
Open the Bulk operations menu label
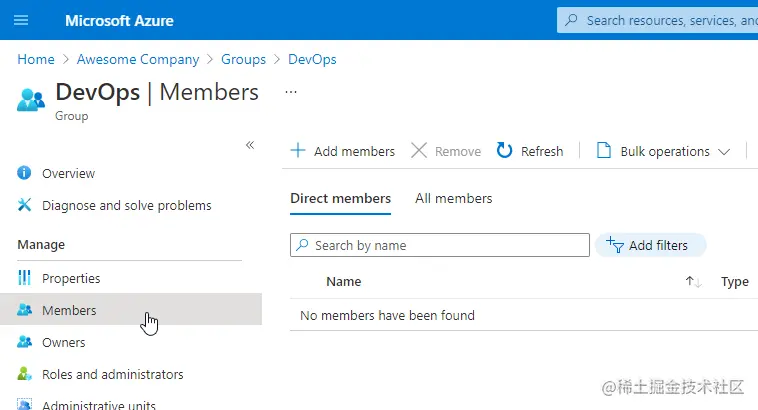coord(665,151)
